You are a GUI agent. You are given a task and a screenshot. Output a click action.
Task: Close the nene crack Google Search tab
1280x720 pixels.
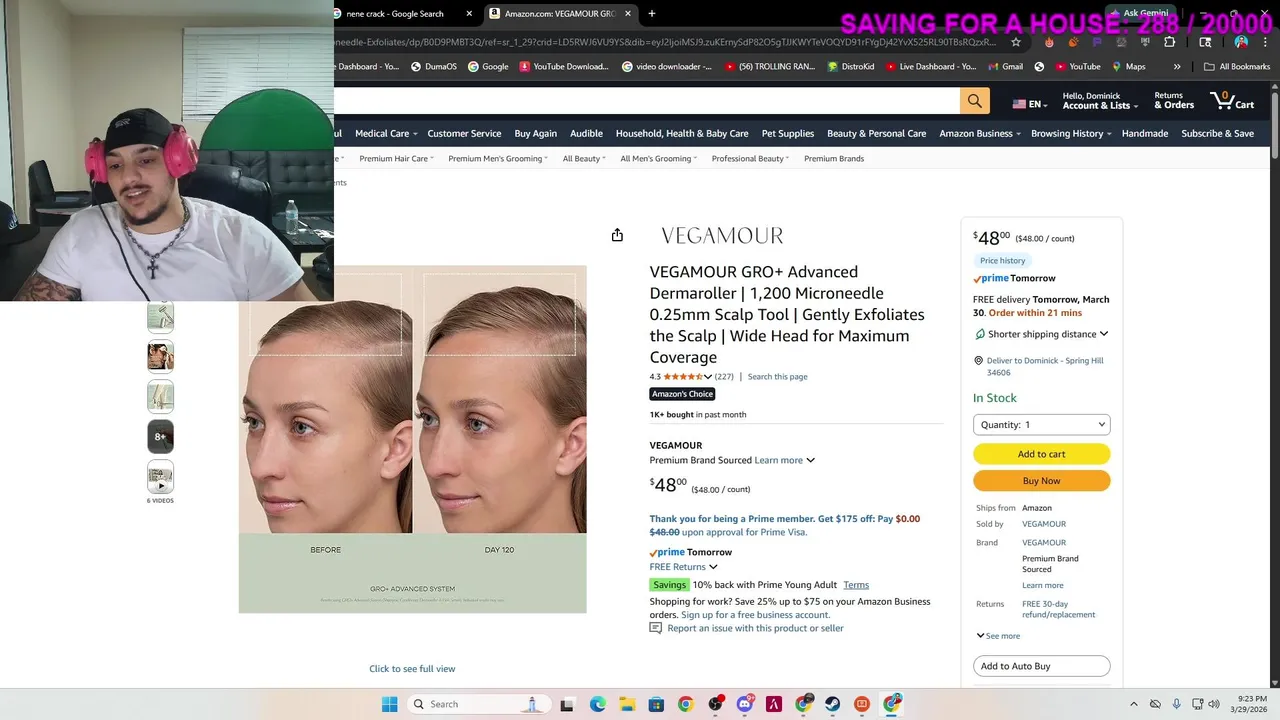point(470,14)
